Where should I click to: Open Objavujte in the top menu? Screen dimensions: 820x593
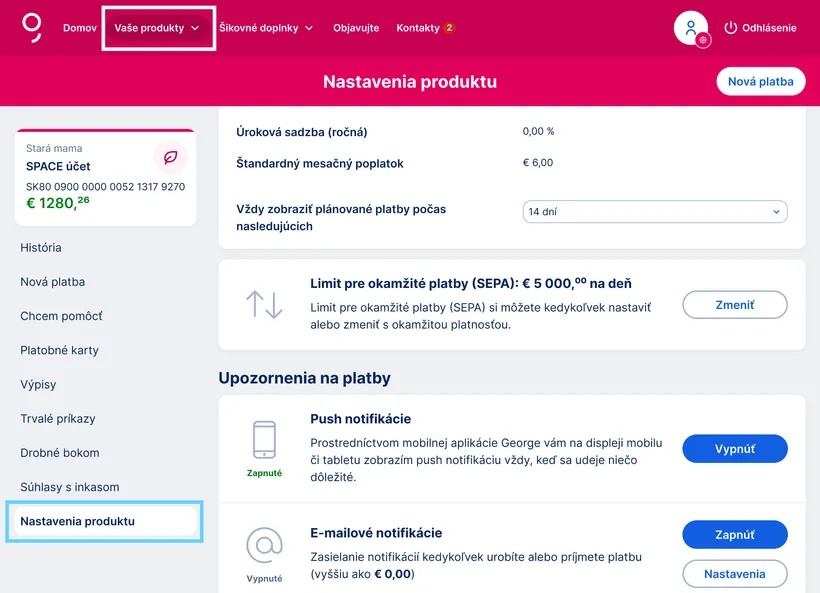click(356, 28)
